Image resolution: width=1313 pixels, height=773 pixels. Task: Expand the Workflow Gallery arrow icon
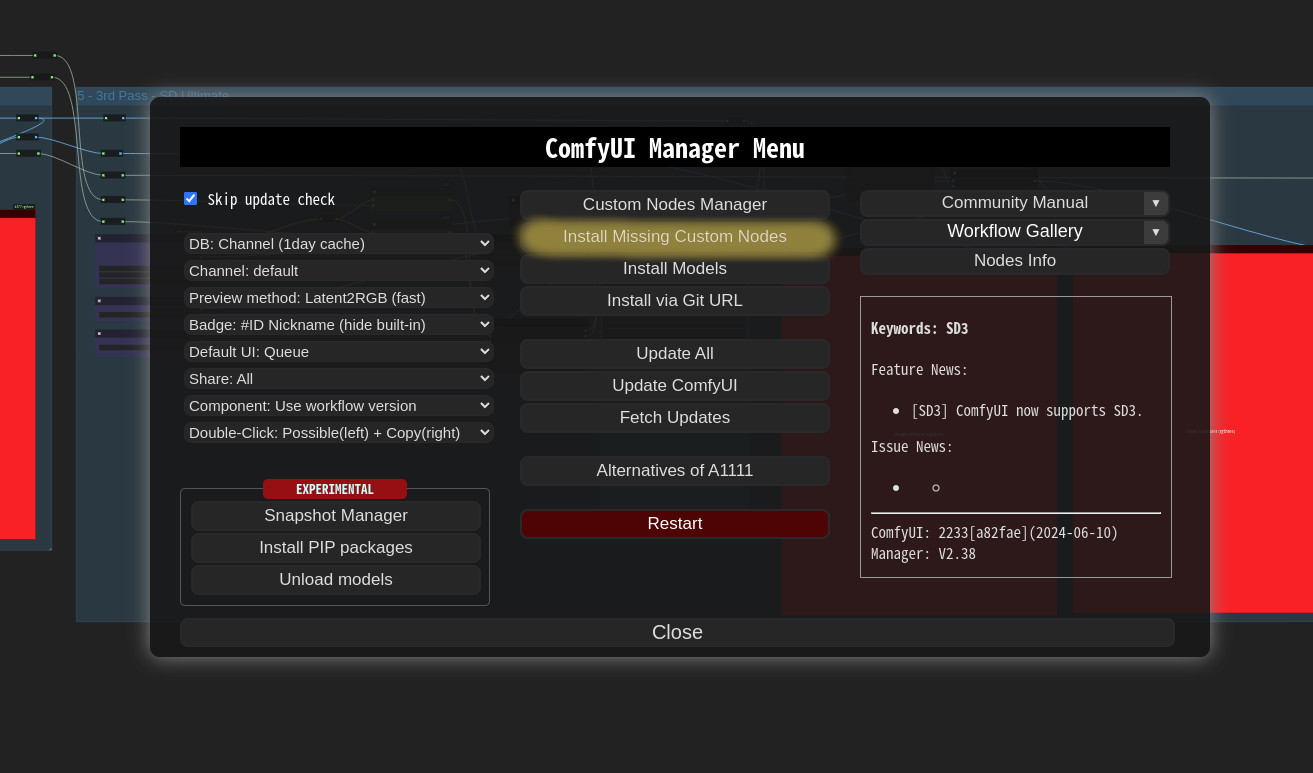1156,232
